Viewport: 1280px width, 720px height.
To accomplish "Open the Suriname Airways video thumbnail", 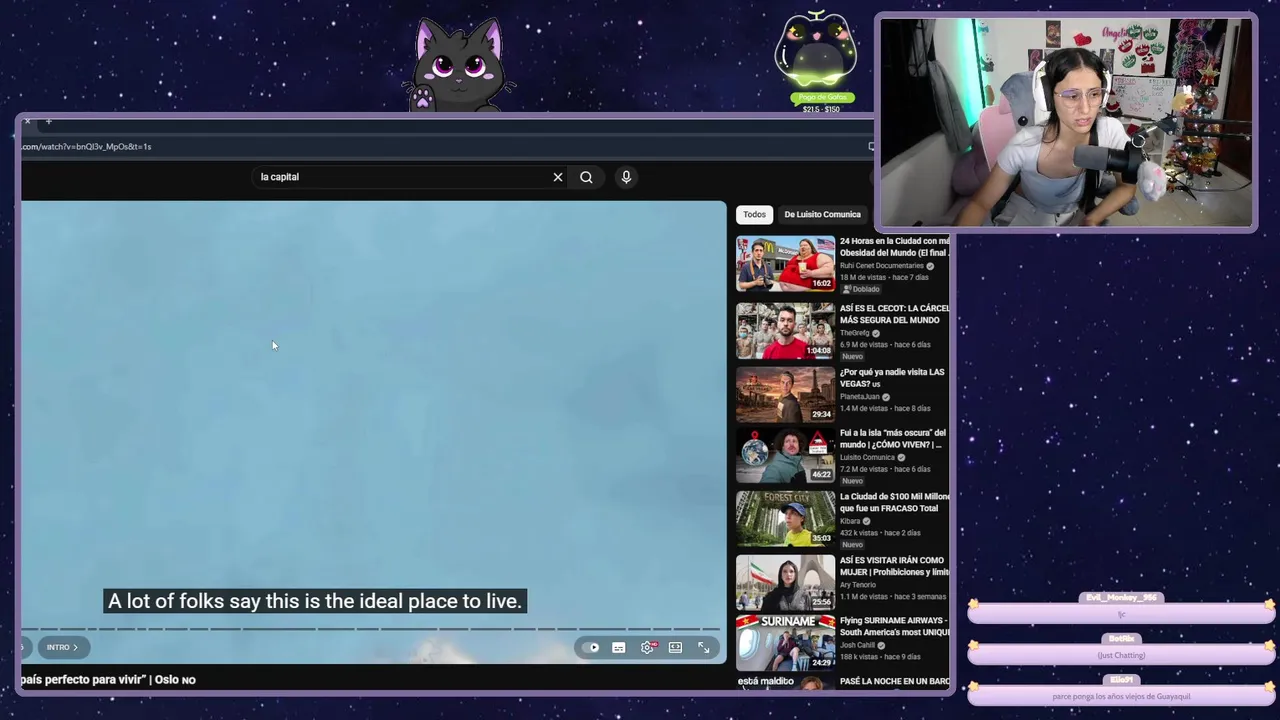I will (785, 642).
